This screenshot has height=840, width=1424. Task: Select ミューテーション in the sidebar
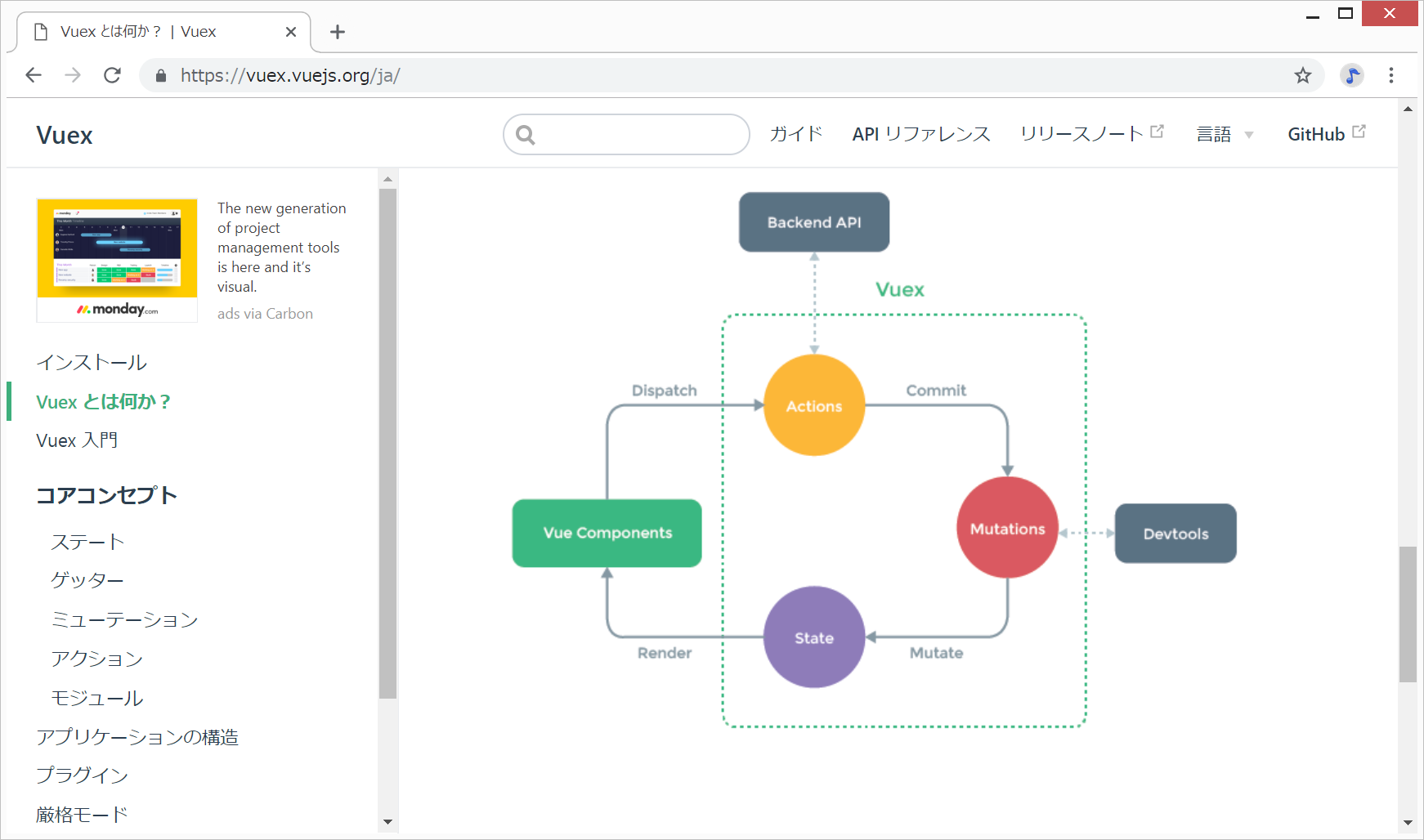pyautogui.click(x=124, y=619)
